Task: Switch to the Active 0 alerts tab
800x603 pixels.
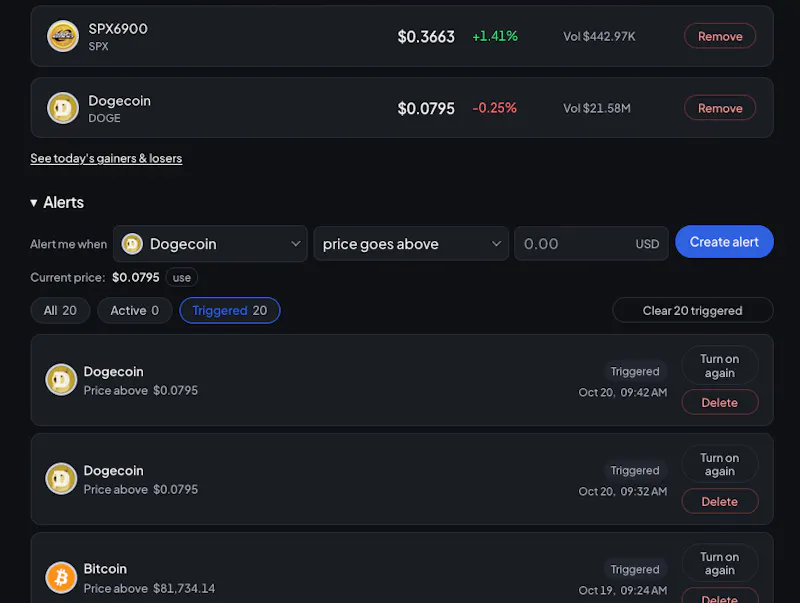Action: click(x=135, y=311)
